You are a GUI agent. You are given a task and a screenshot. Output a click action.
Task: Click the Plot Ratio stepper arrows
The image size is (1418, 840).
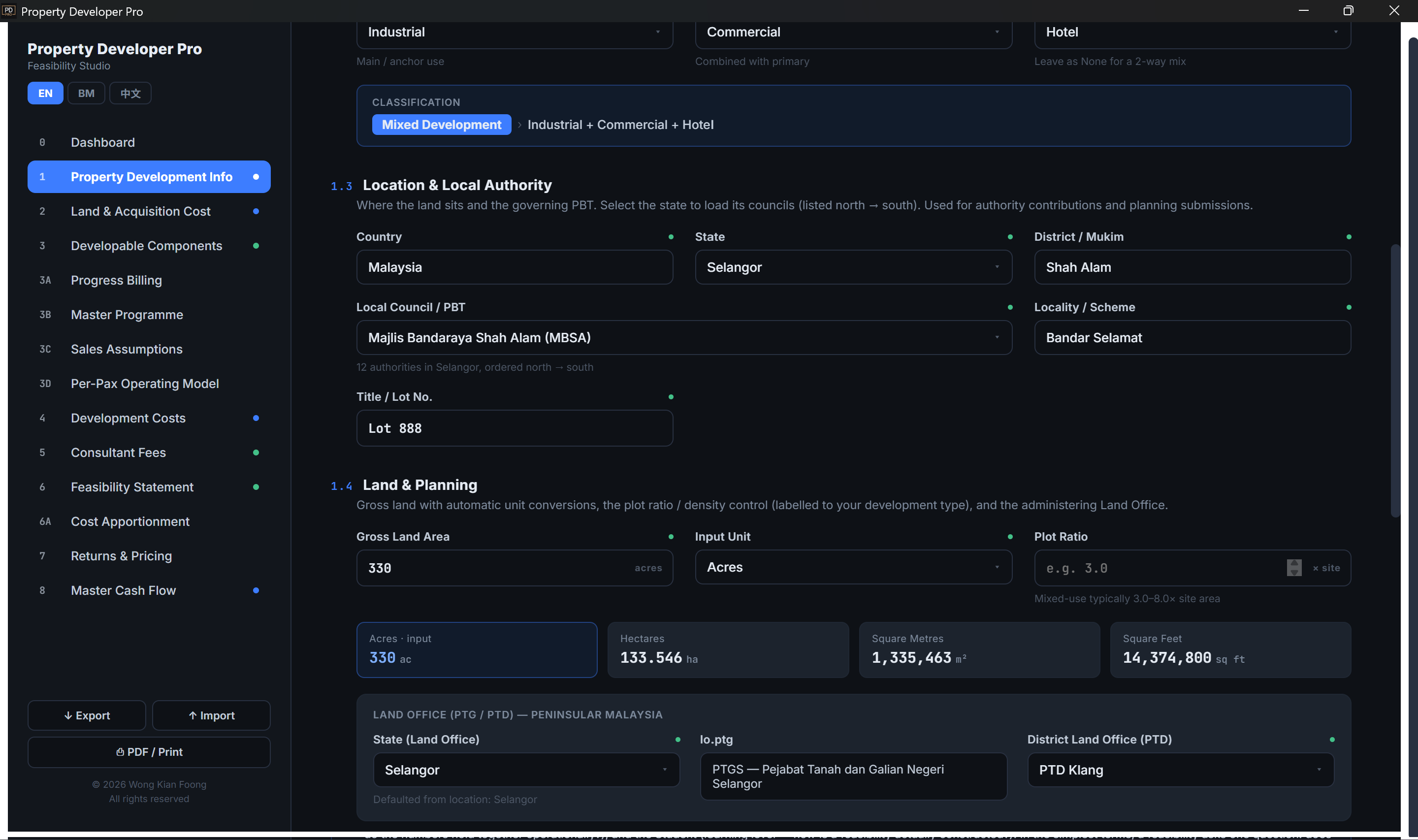tap(1293, 568)
